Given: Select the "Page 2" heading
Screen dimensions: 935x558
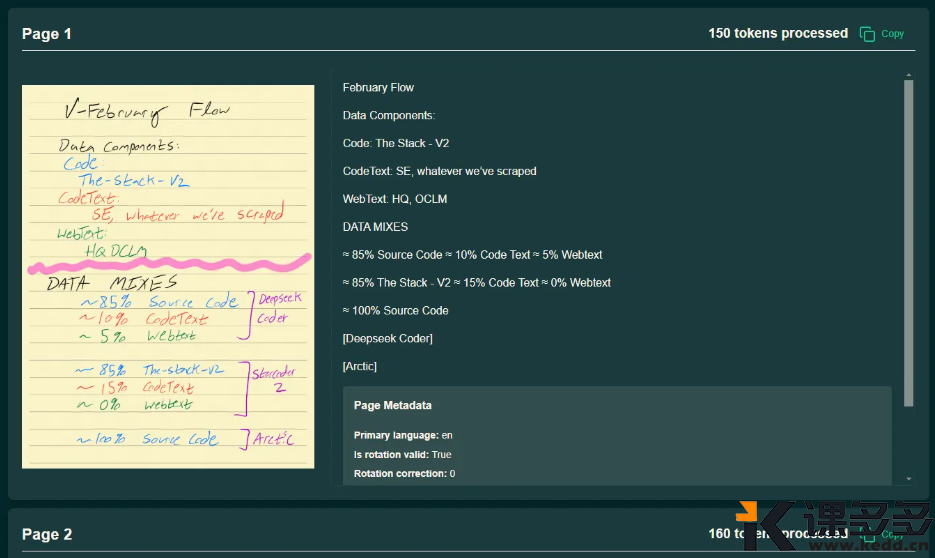Looking at the screenshot, I should click(x=47, y=534).
